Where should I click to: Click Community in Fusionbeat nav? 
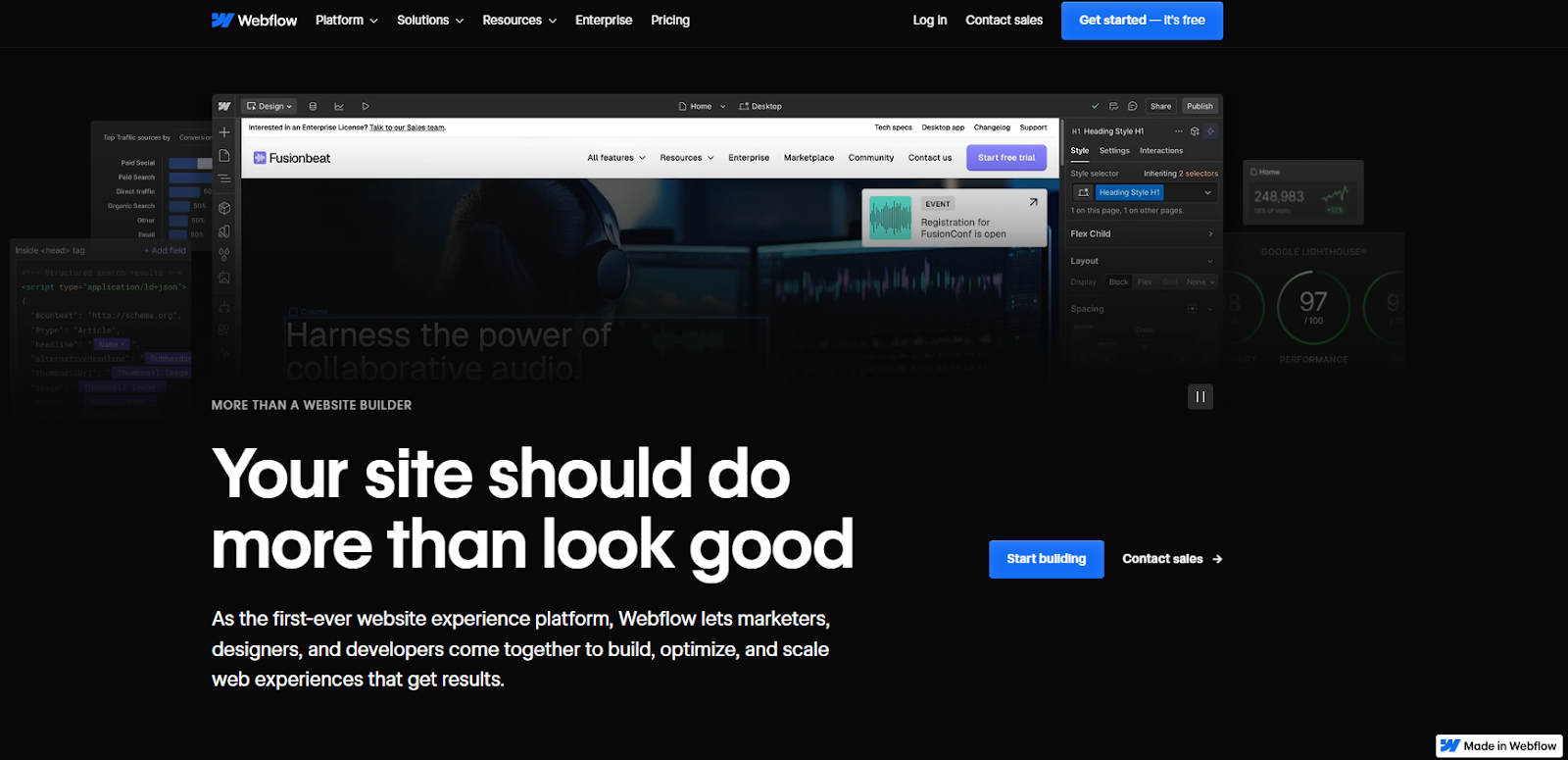pyautogui.click(x=871, y=158)
